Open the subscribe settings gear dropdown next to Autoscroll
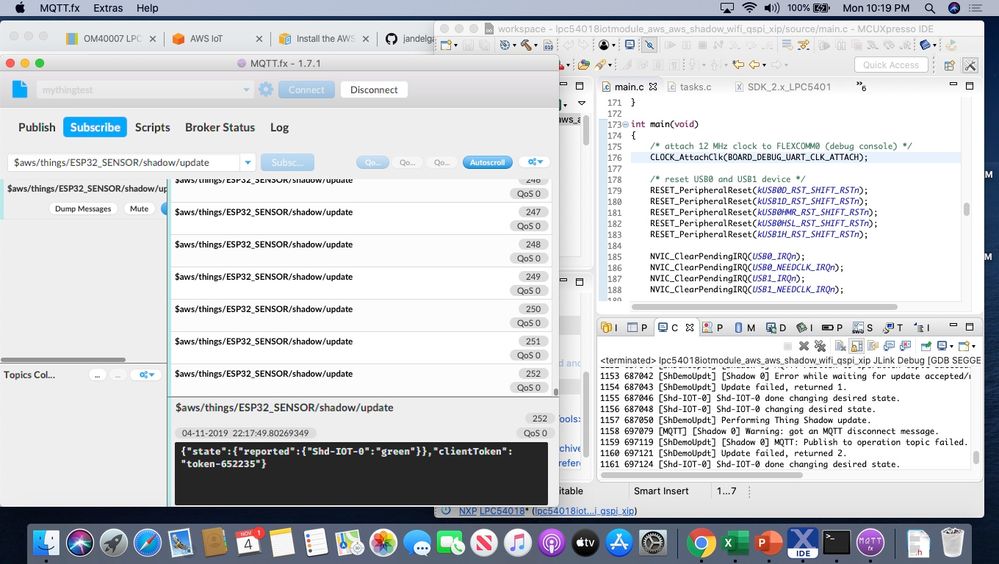Screen dimensions: 999x564 [535, 163]
